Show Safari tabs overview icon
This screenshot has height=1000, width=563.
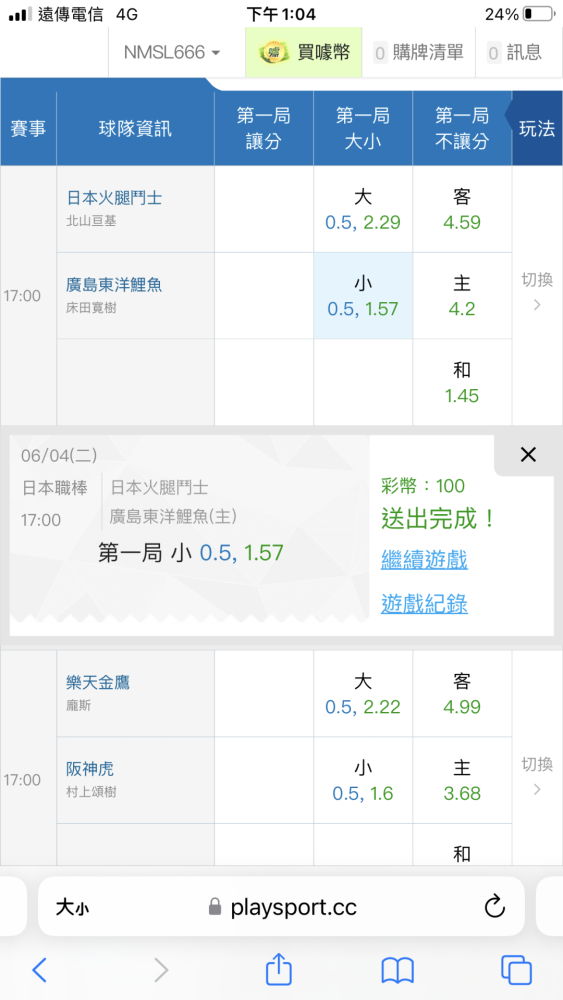[x=516, y=970]
